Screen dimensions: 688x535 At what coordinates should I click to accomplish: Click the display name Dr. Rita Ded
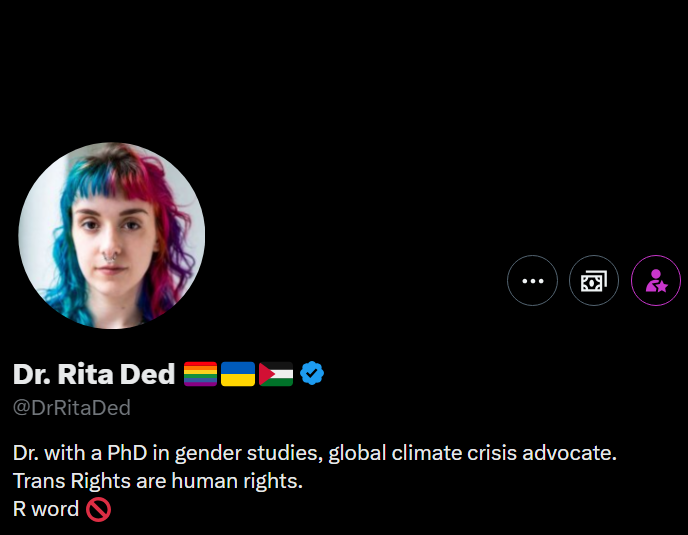coord(94,374)
